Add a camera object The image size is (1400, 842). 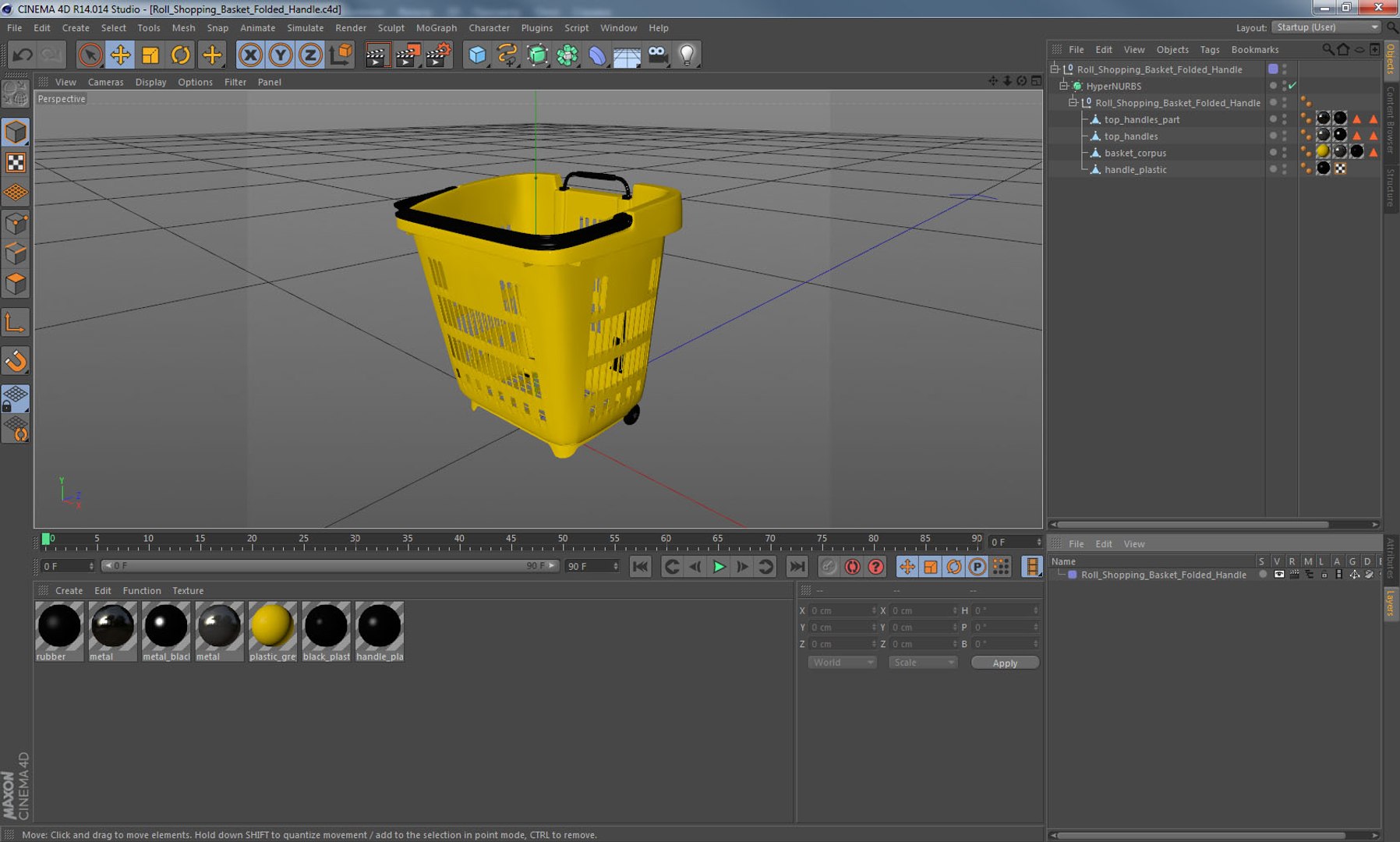[657, 55]
